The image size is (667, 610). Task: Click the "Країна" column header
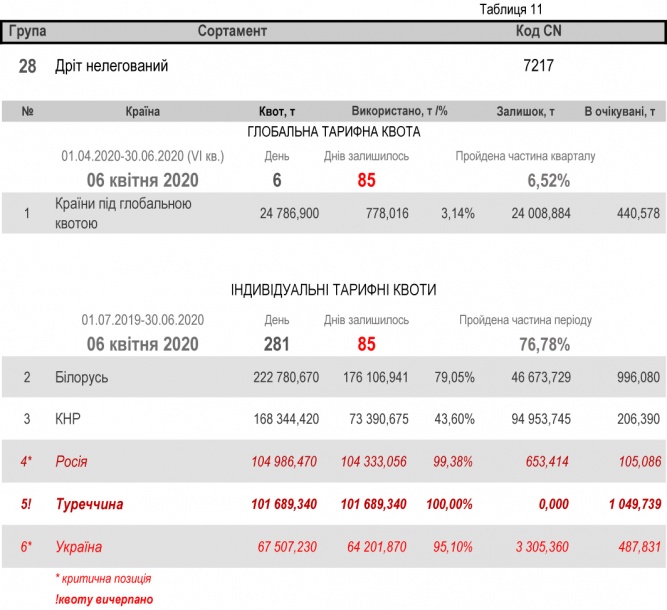coord(143,112)
